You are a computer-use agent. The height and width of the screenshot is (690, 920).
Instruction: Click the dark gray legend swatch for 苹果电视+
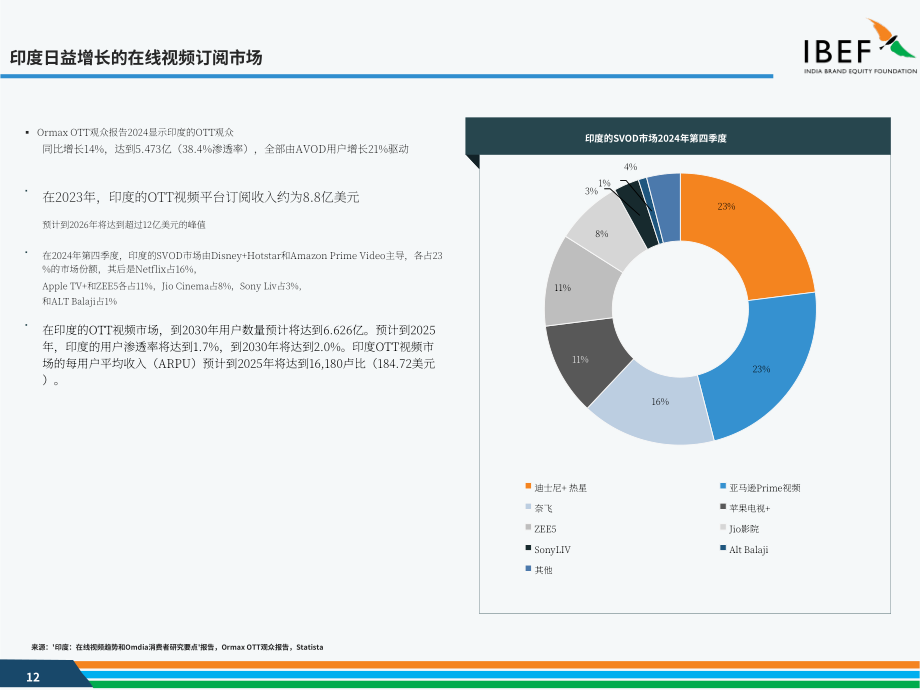coord(723,507)
